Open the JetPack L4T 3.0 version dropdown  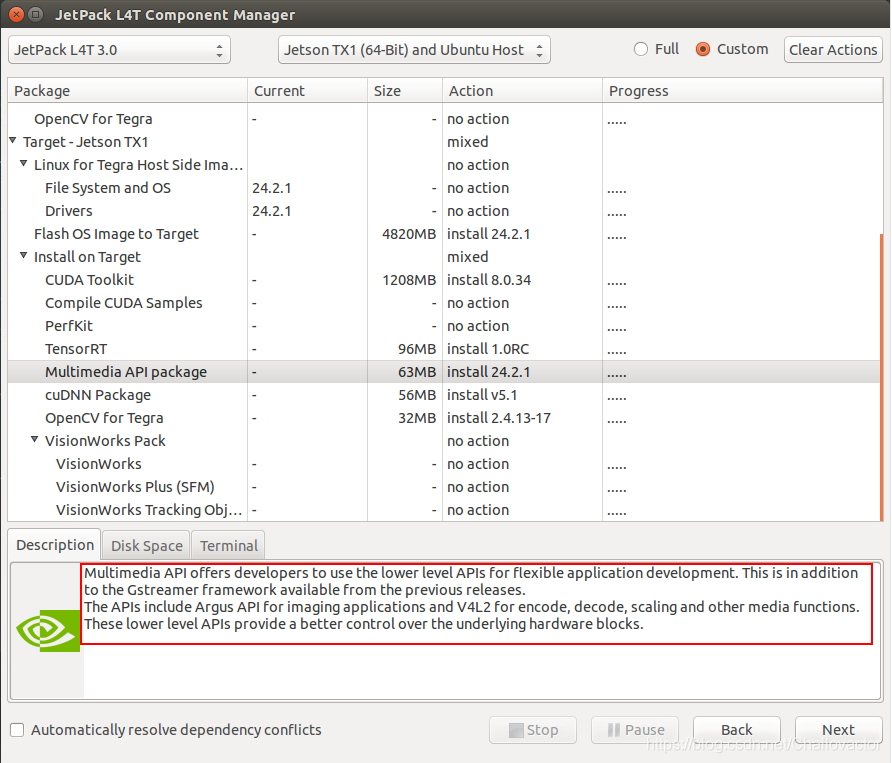coord(119,50)
